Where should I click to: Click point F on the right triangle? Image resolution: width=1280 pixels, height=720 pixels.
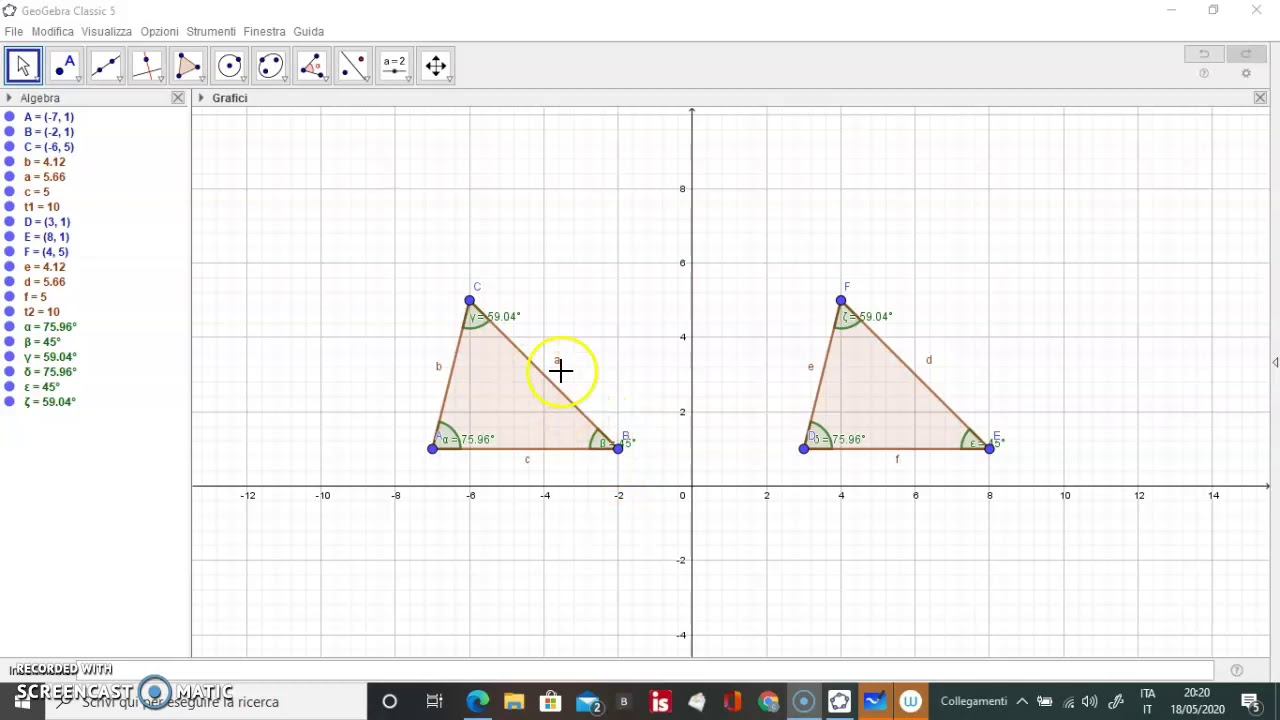click(841, 300)
